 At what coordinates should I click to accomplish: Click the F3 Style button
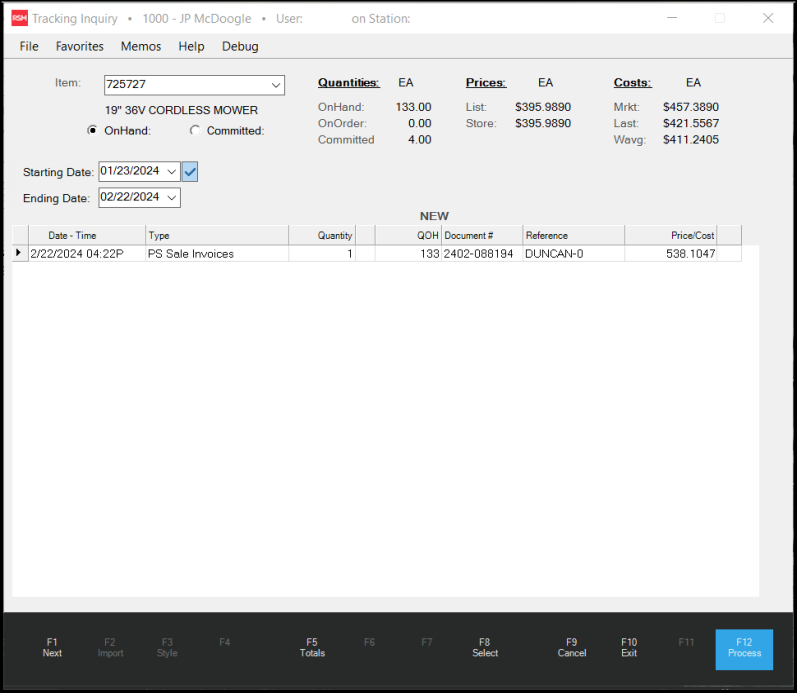pyautogui.click(x=167, y=648)
